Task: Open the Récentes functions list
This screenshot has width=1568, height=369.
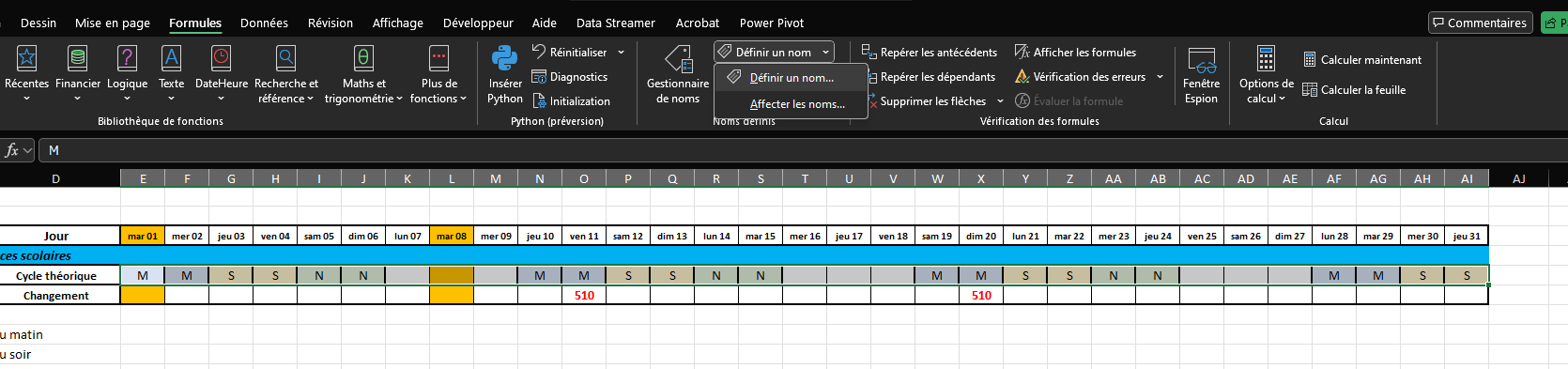Action: pyautogui.click(x=26, y=72)
